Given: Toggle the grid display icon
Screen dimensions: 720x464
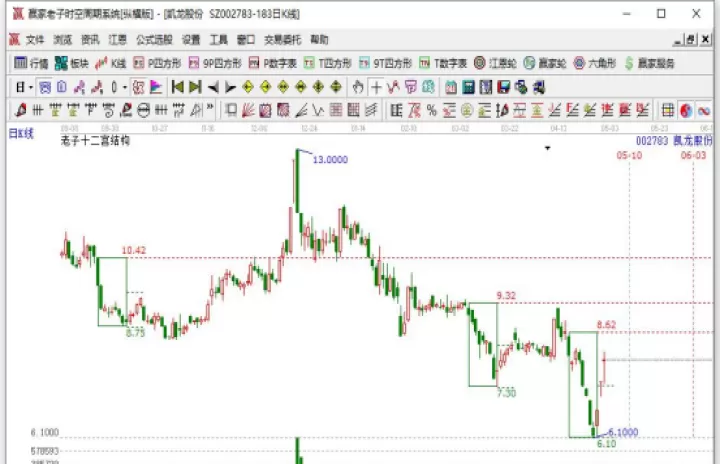Looking at the screenshot, I should 668,110.
